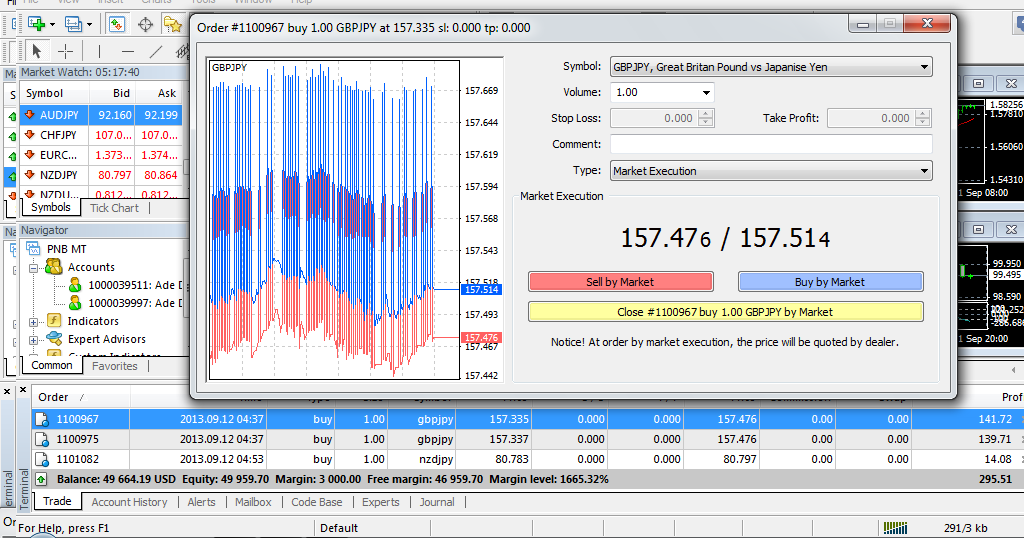1024x538 pixels.
Task: Select the Crosshair tool
Action: point(65,51)
